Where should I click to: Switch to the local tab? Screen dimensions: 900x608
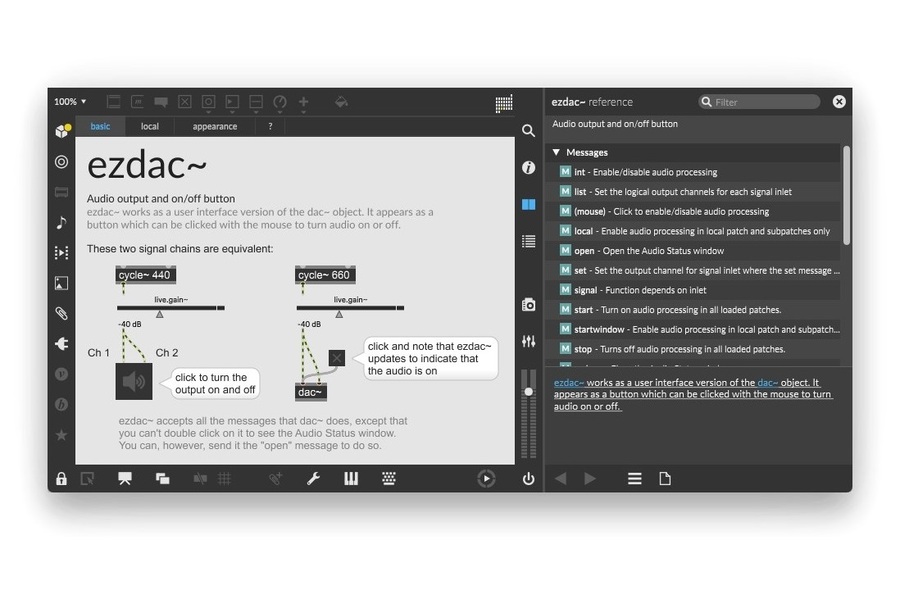[150, 126]
